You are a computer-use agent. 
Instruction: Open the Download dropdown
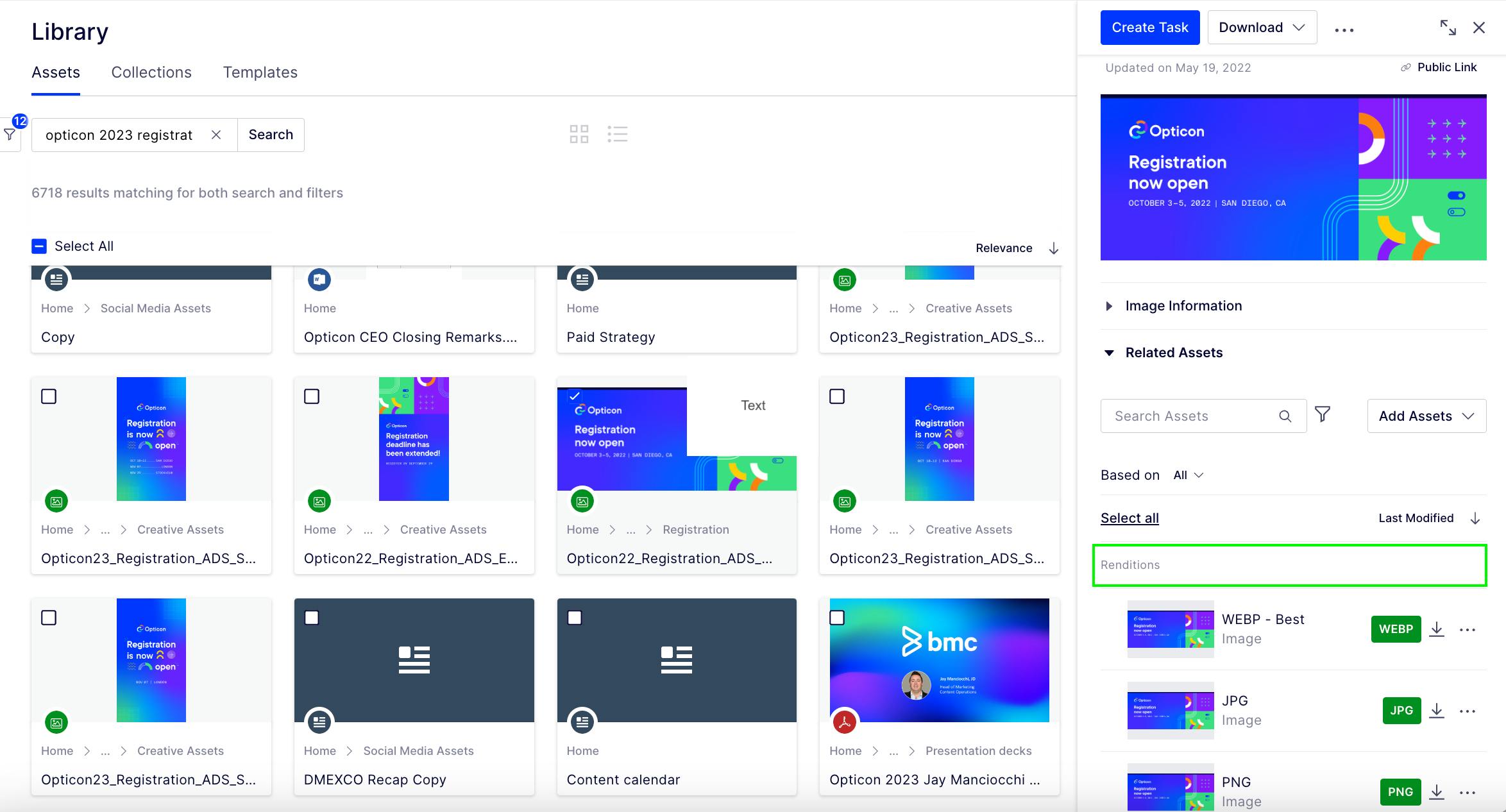[x=1262, y=28]
